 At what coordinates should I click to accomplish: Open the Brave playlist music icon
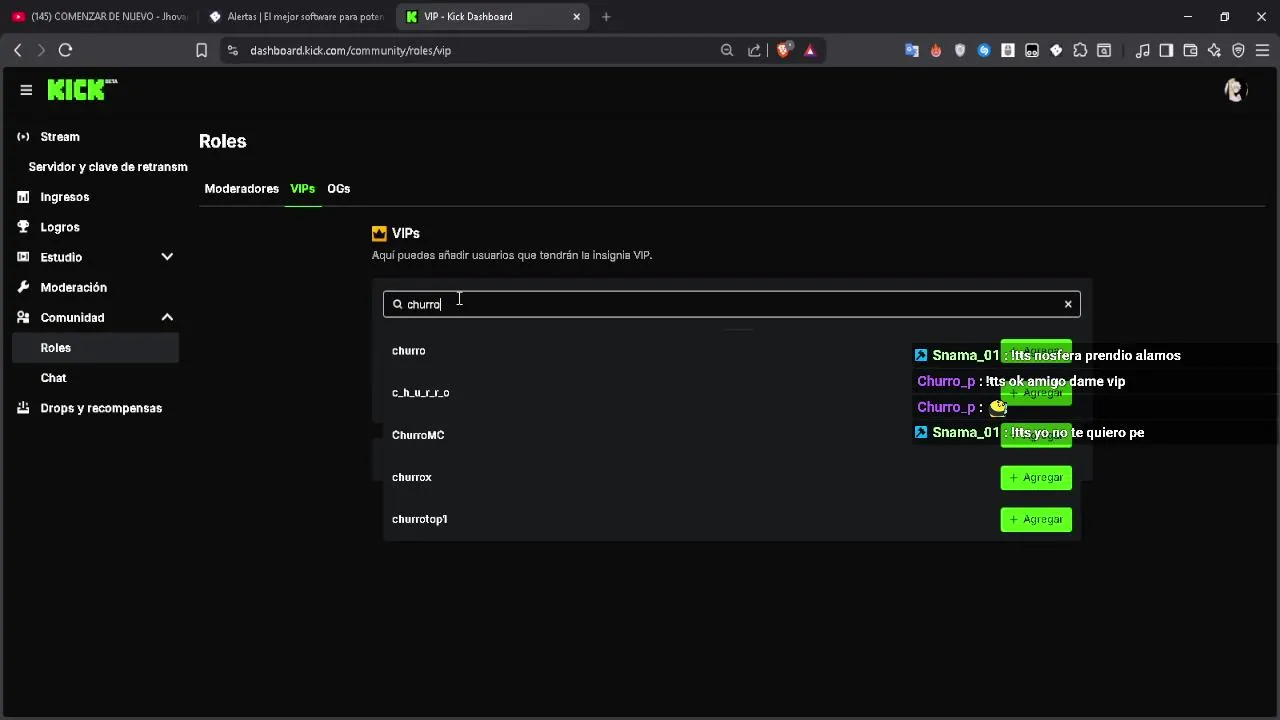pos(1142,50)
